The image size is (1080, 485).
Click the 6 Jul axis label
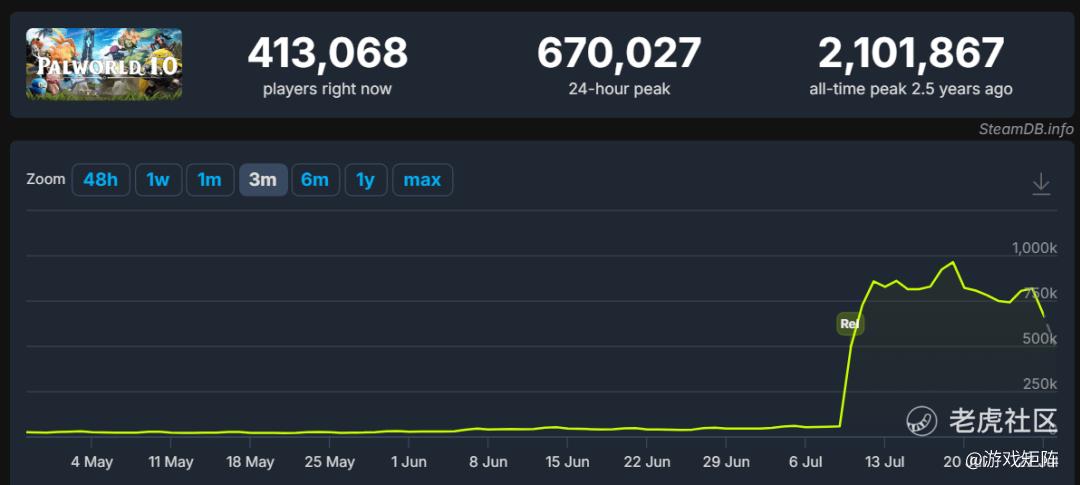(807, 462)
